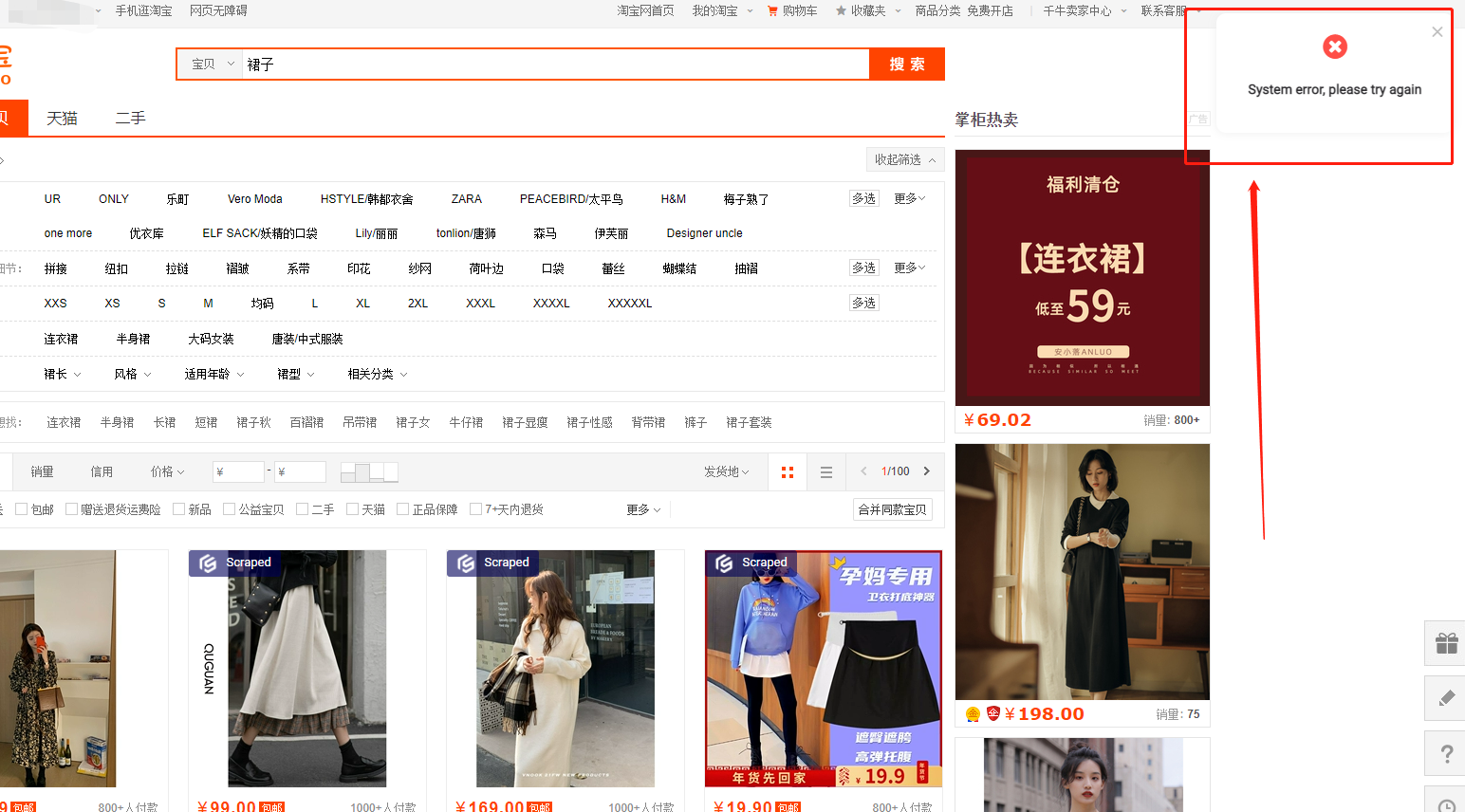
Task: Click the favorites star icon
Action: (841, 11)
